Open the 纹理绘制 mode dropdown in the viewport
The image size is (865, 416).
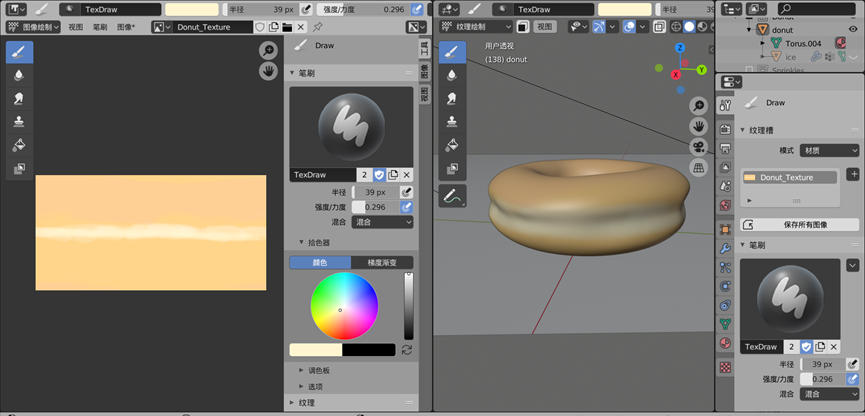click(x=476, y=26)
